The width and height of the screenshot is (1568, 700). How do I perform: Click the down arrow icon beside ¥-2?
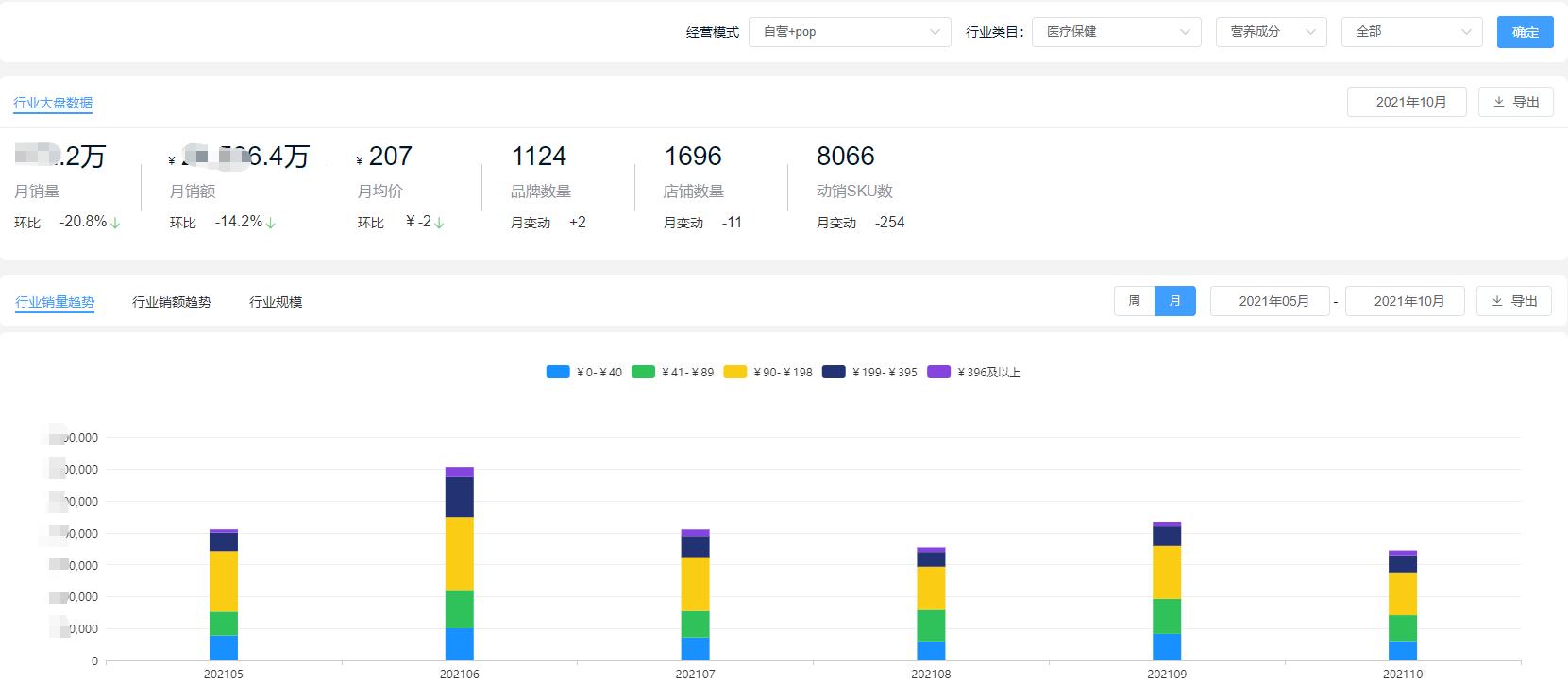[x=439, y=224]
